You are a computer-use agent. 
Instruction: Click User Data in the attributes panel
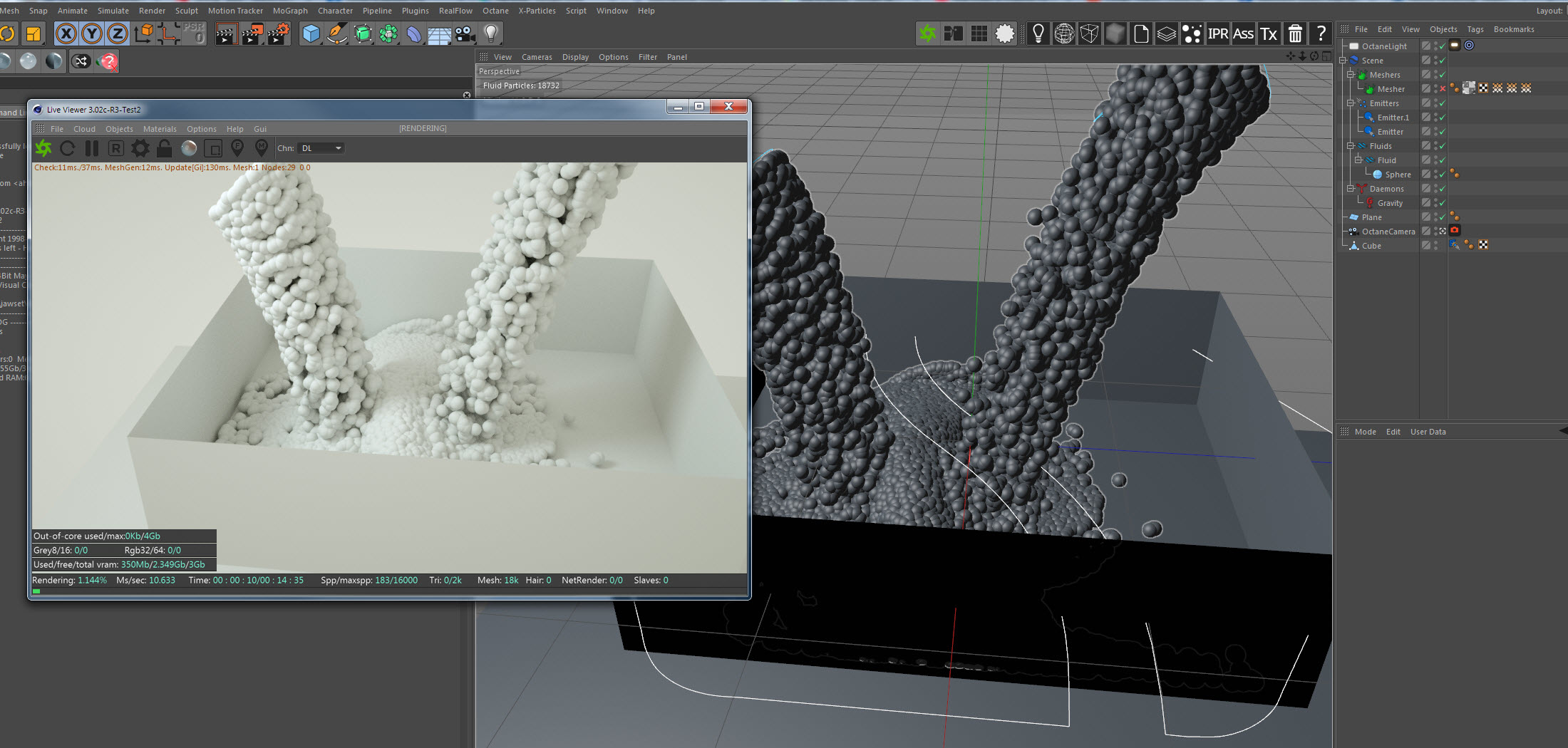tap(1428, 432)
